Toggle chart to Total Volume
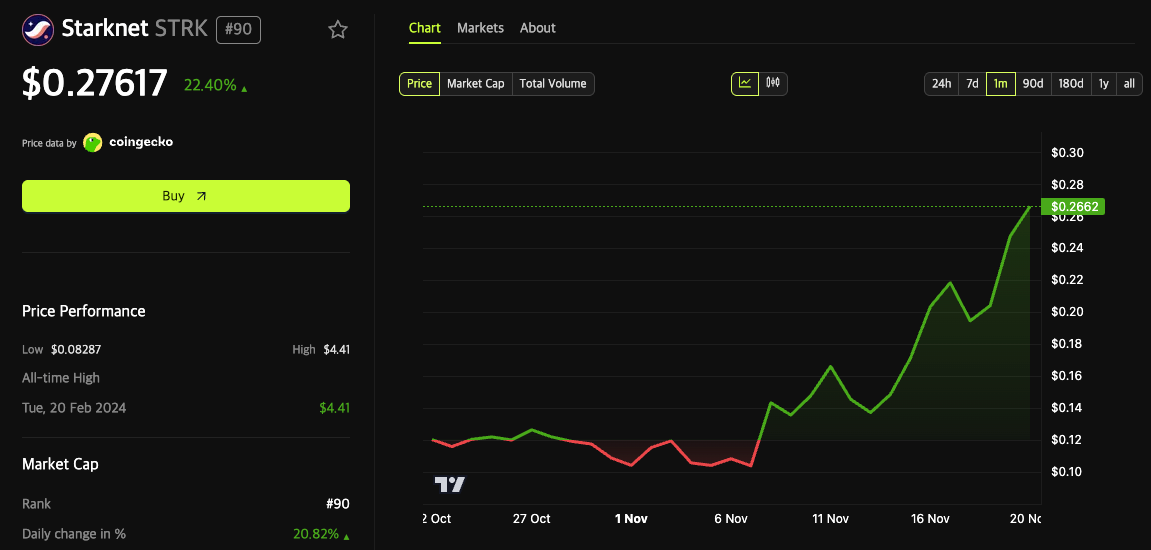Viewport: 1151px width, 550px height. point(553,84)
